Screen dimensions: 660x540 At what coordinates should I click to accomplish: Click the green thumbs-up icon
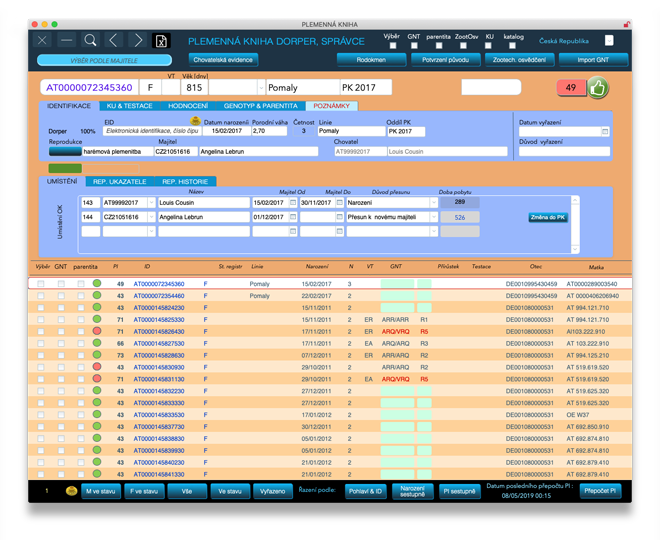(x=598, y=87)
